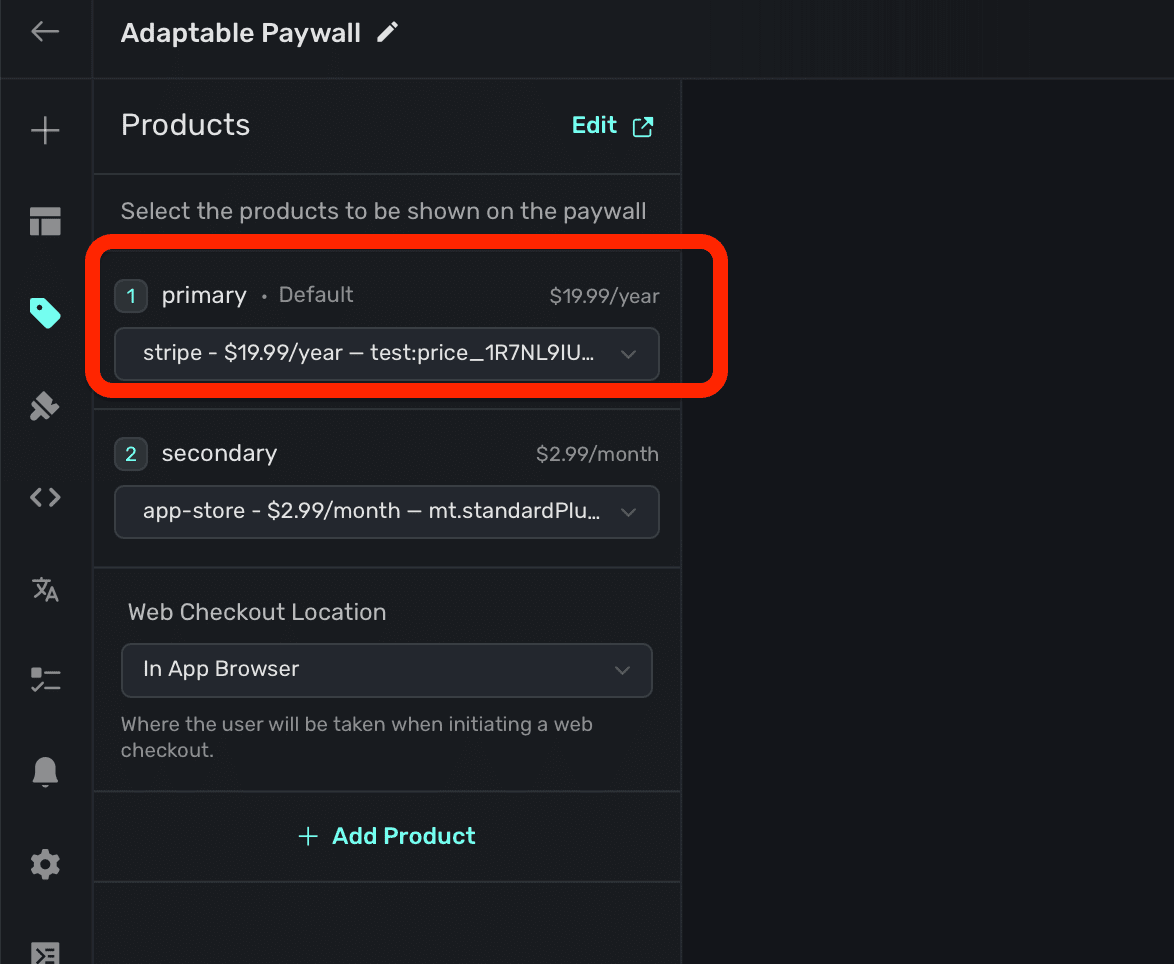Viewport: 1174px width, 964px height.
Task: Open notifications via the bell icon
Action: 45,771
